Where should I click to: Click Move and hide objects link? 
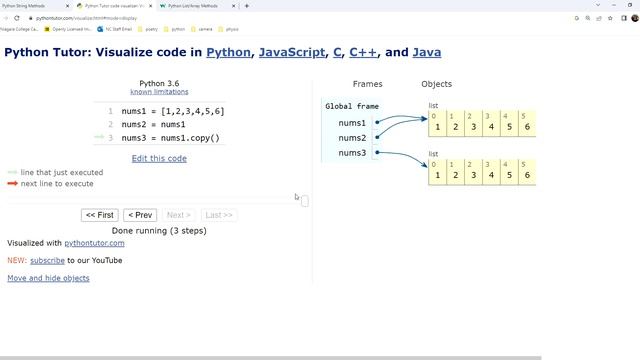48,278
